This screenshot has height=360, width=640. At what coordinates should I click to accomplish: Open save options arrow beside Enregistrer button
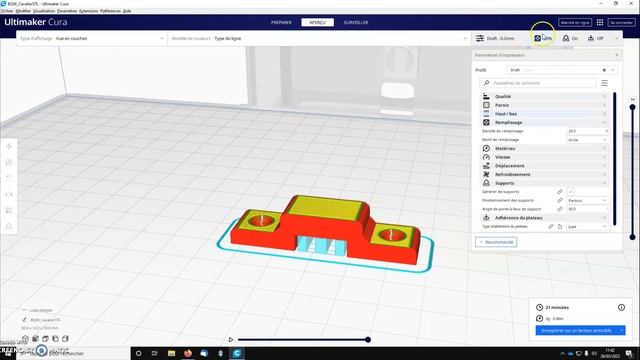(622, 330)
